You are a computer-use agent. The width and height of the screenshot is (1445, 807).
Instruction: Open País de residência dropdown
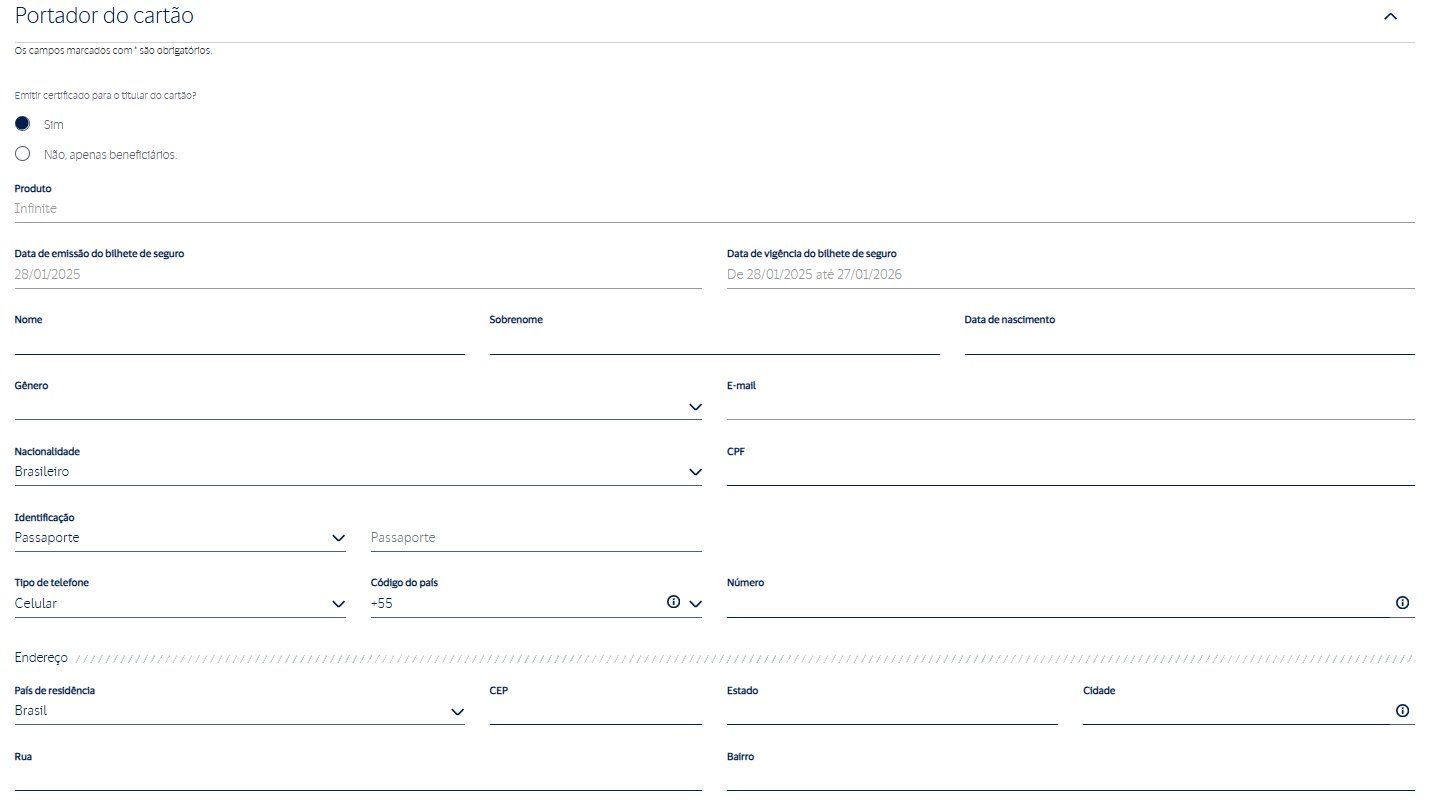[240, 711]
